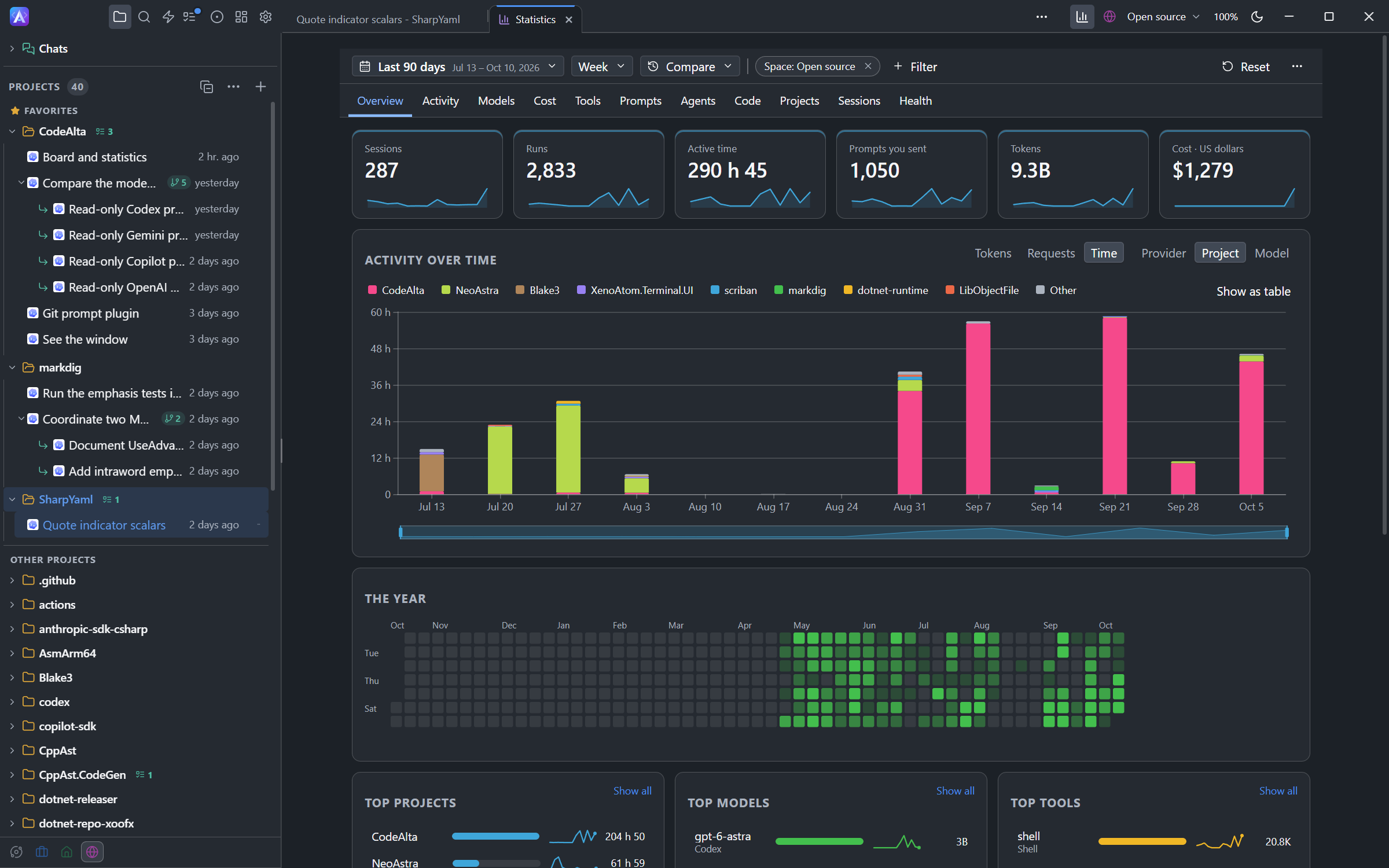Switch activity chart to Requests

coord(1050,253)
